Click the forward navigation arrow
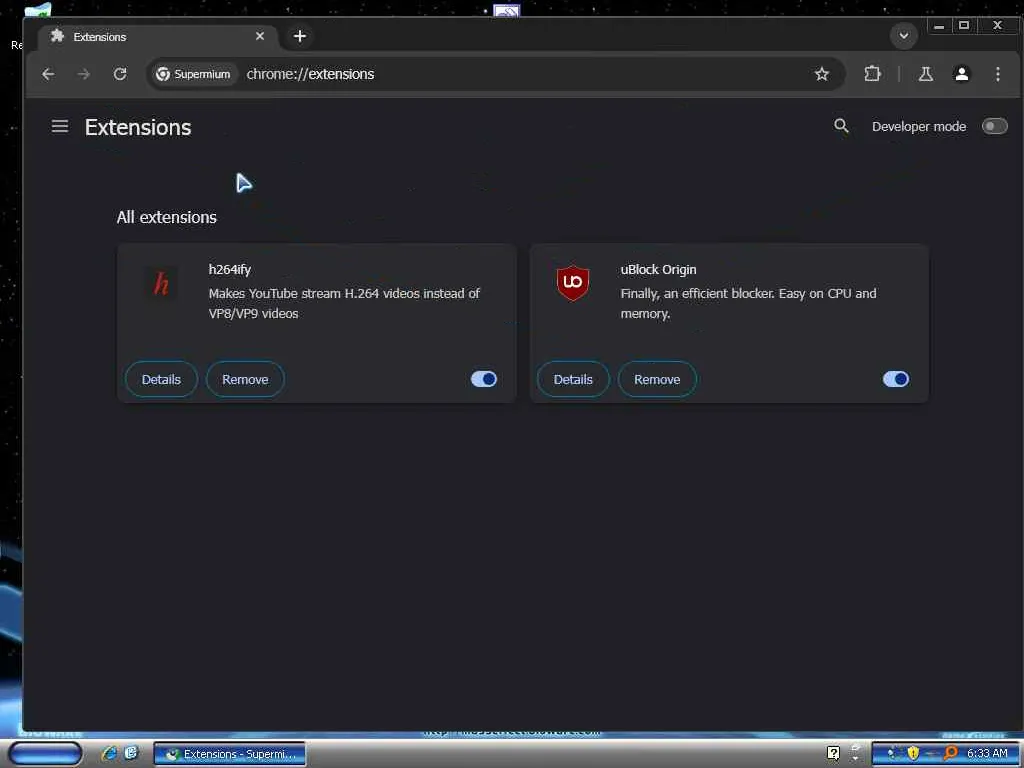This screenshot has height=768, width=1024. (84, 74)
